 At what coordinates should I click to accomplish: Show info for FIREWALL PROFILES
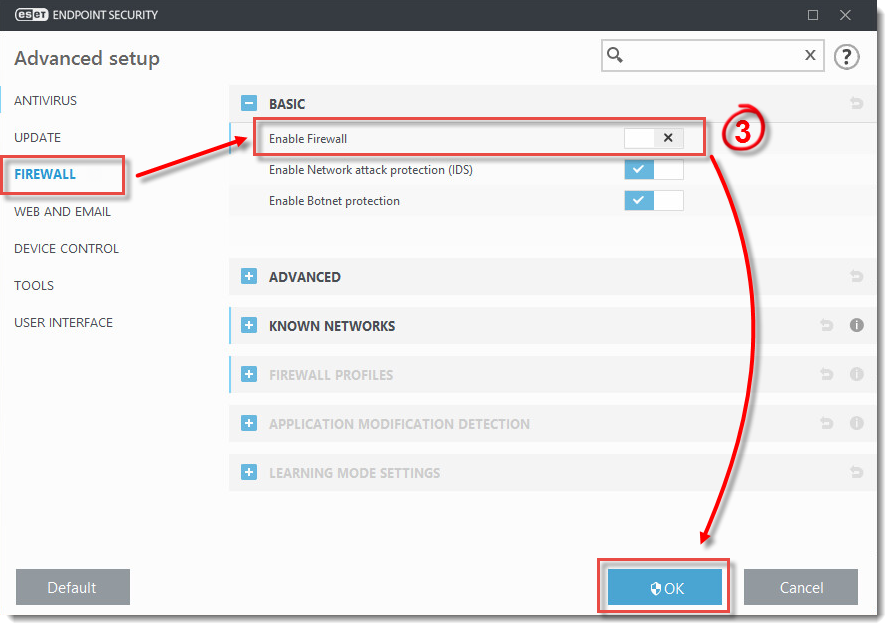(x=856, y=374)
